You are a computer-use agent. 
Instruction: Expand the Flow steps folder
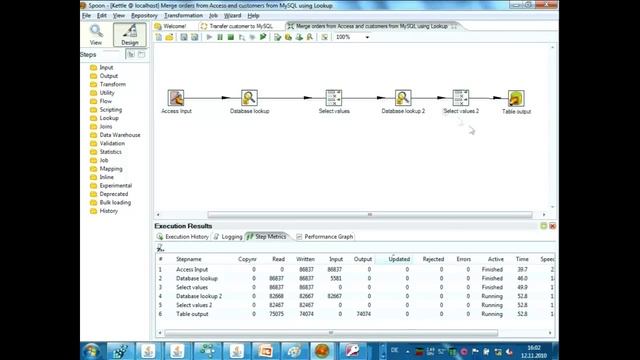point(100,101)
